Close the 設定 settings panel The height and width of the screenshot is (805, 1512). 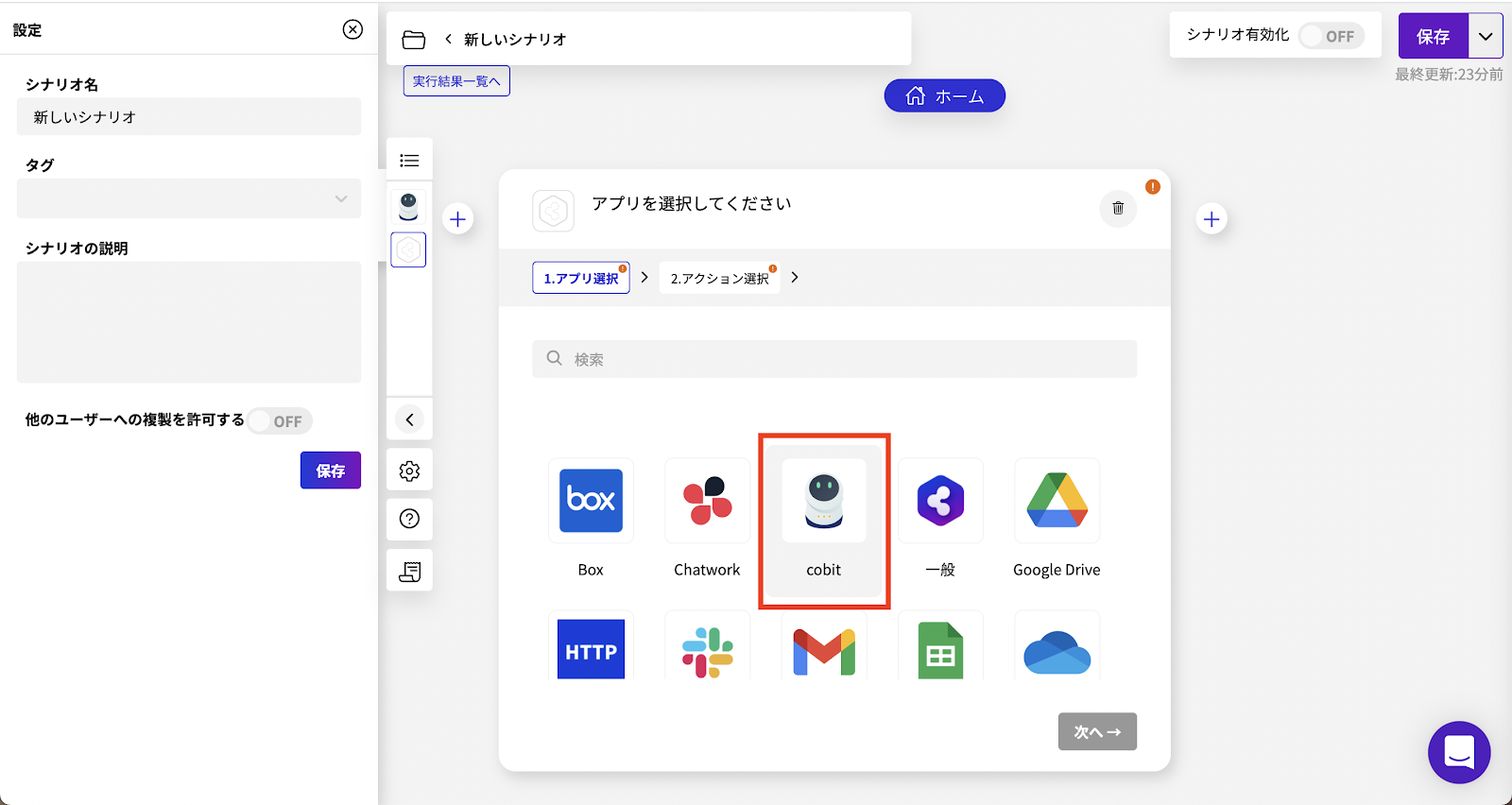point(352,29)
